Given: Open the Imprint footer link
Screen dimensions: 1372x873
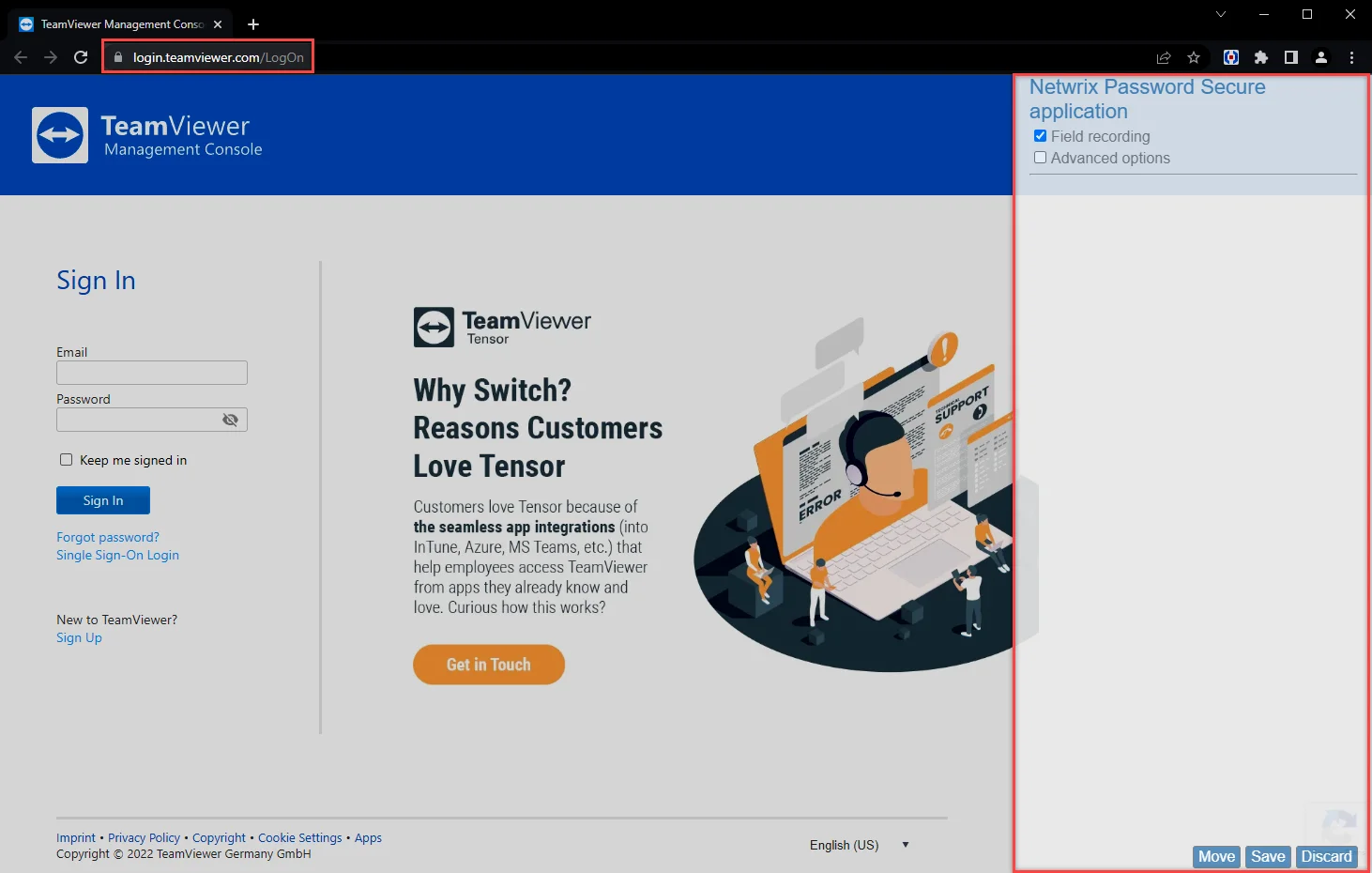Looking at the screenshot, I should [x=76, y=837].
